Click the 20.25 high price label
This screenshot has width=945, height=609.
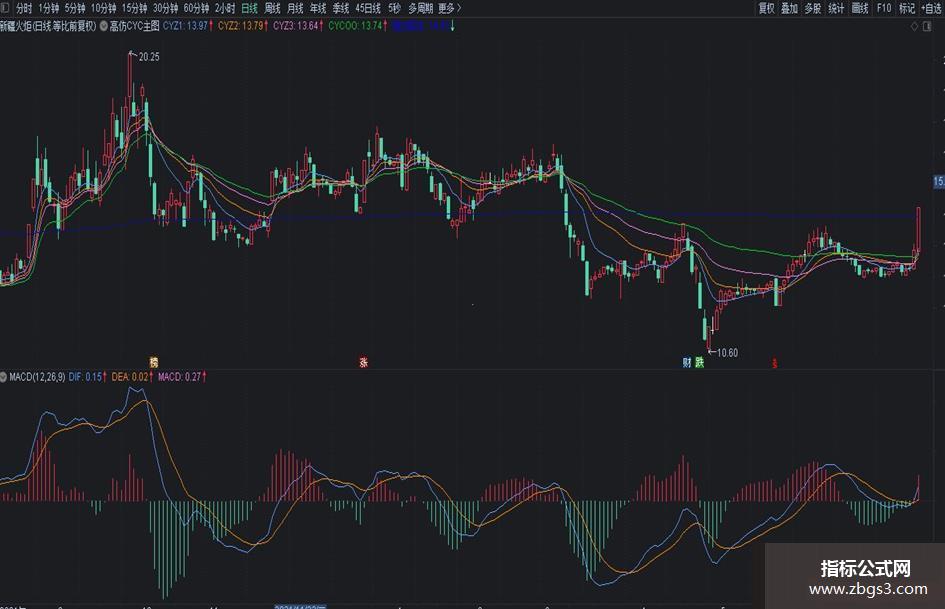pos(149,57)
